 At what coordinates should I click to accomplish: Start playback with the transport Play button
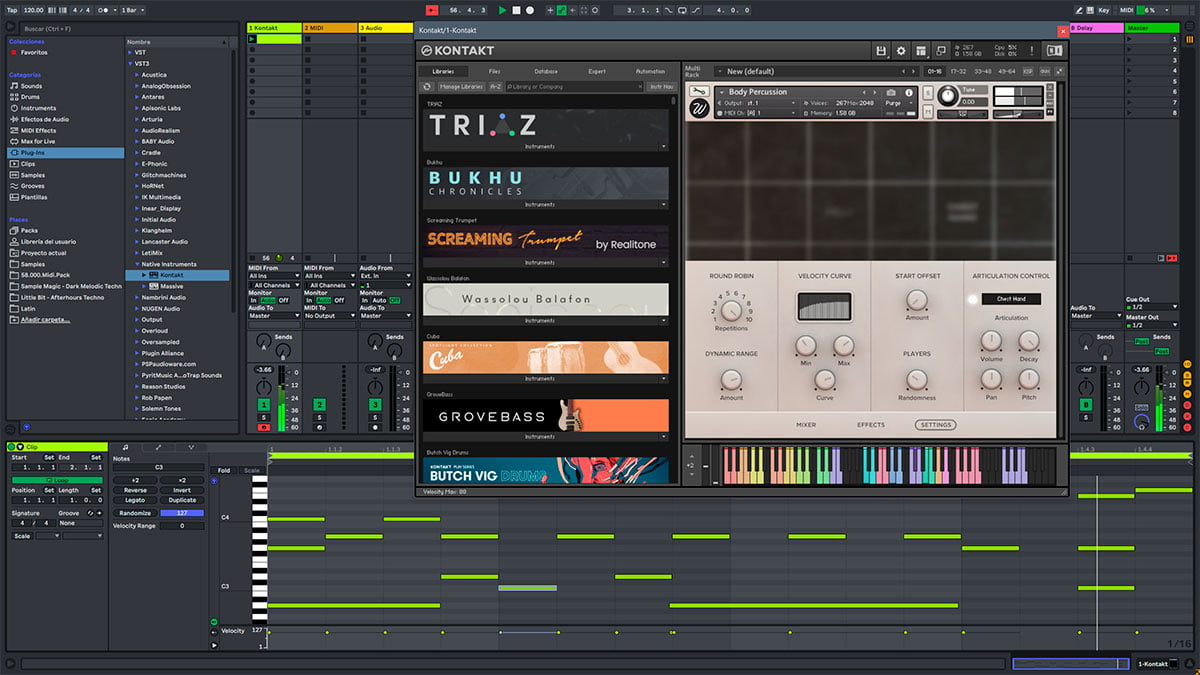(503, 10)
